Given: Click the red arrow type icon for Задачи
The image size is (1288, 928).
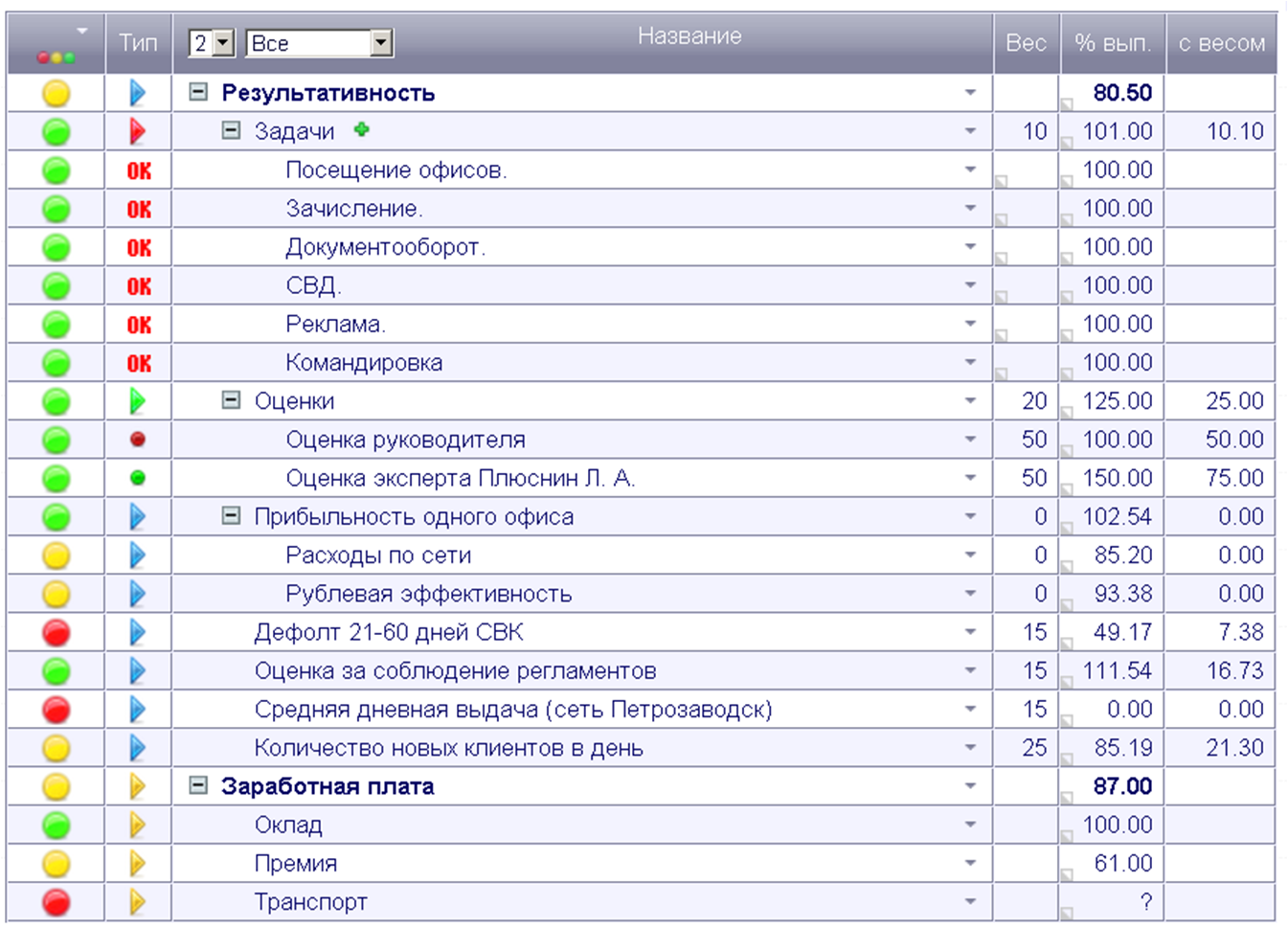Looking at the screenshot, I should click(138, 131).
